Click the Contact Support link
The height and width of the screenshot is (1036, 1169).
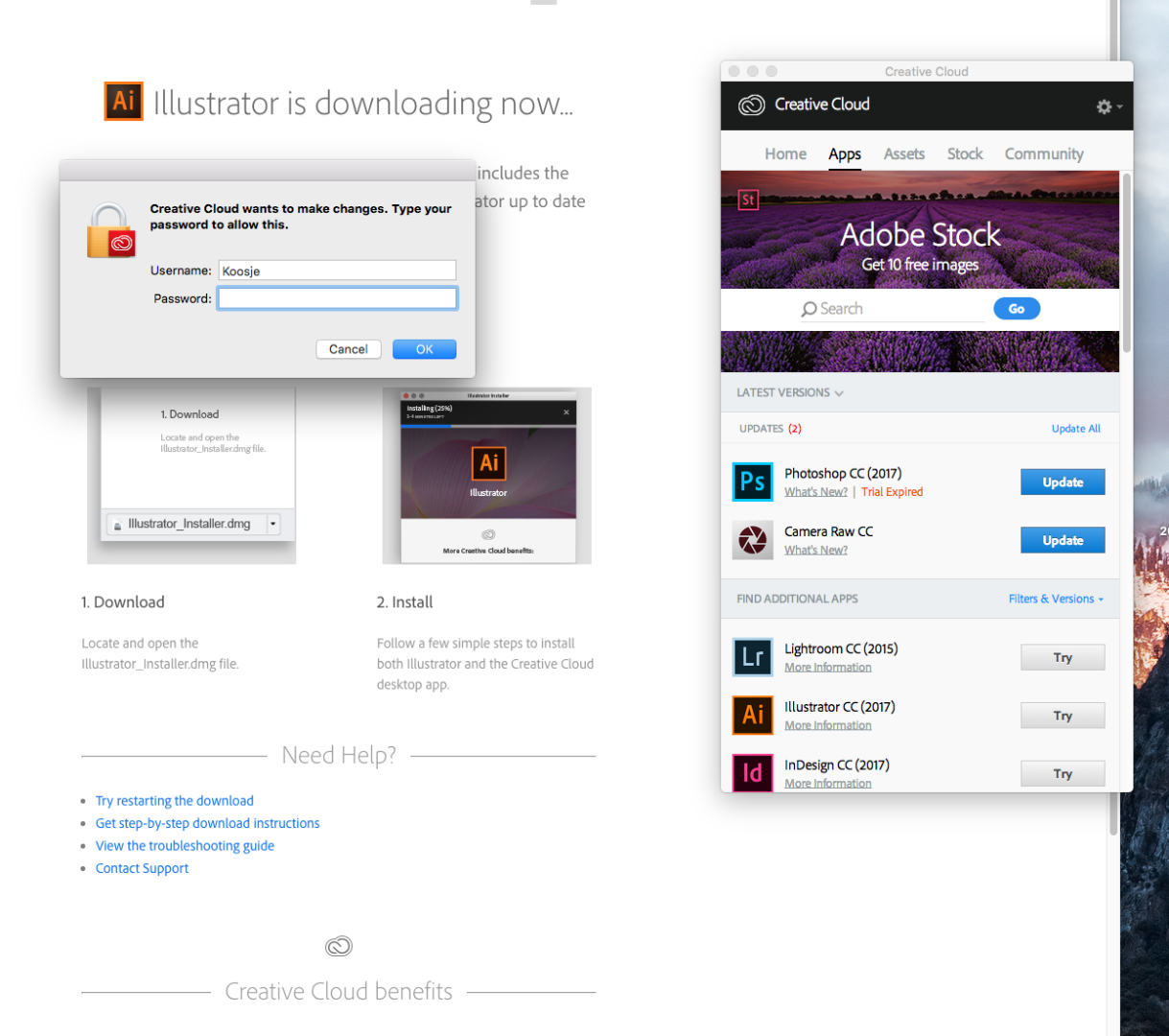pyautogui.click(x=142, y=868)
